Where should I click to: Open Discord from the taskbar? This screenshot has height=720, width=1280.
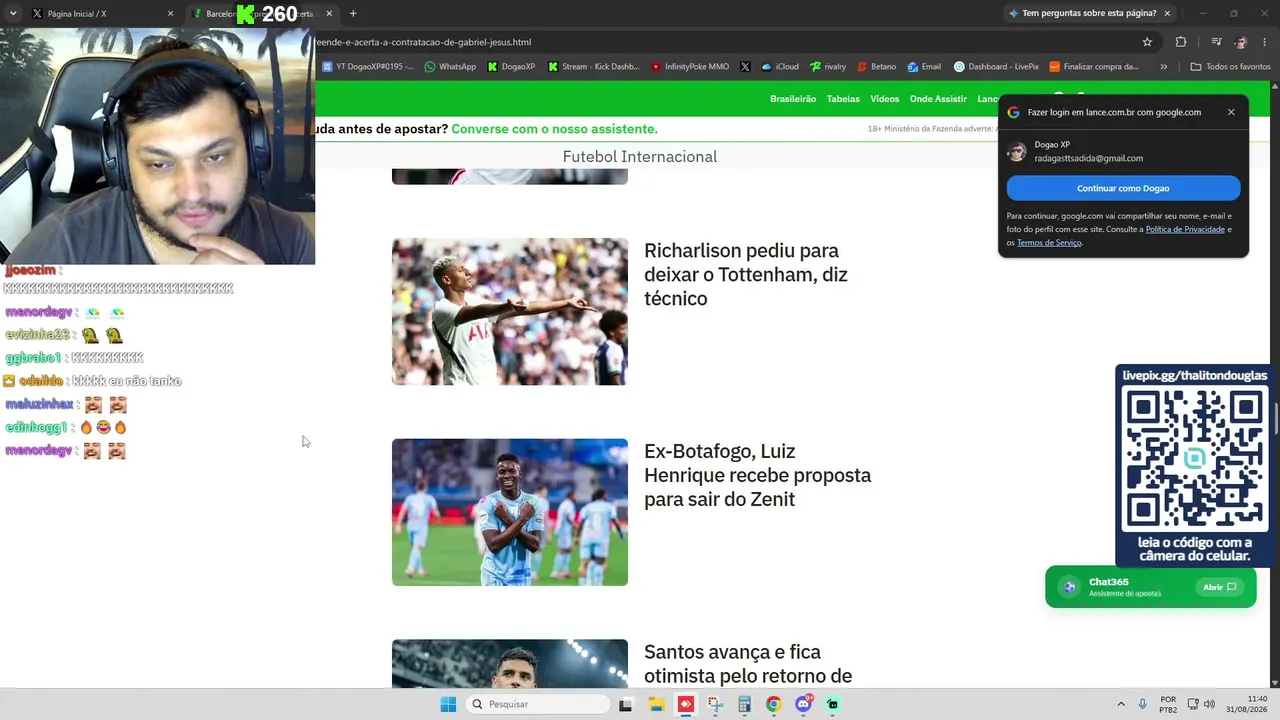point(803,704)
